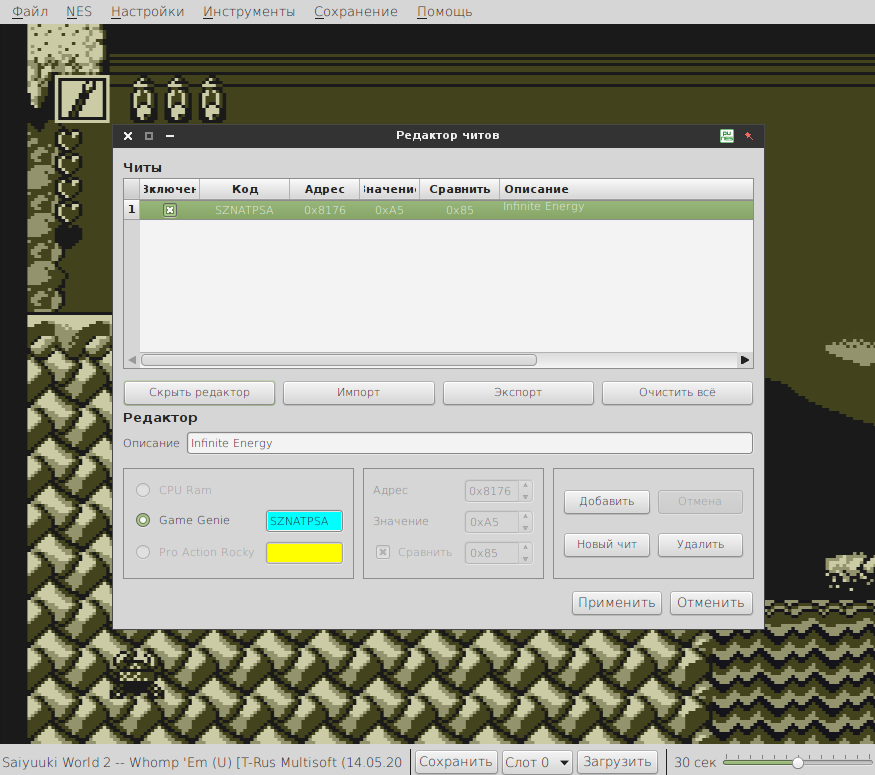Increase the Значение with up arrow
Image resolution: width=875 pixels, height=775 pixels.
click(x=525, y=517)
